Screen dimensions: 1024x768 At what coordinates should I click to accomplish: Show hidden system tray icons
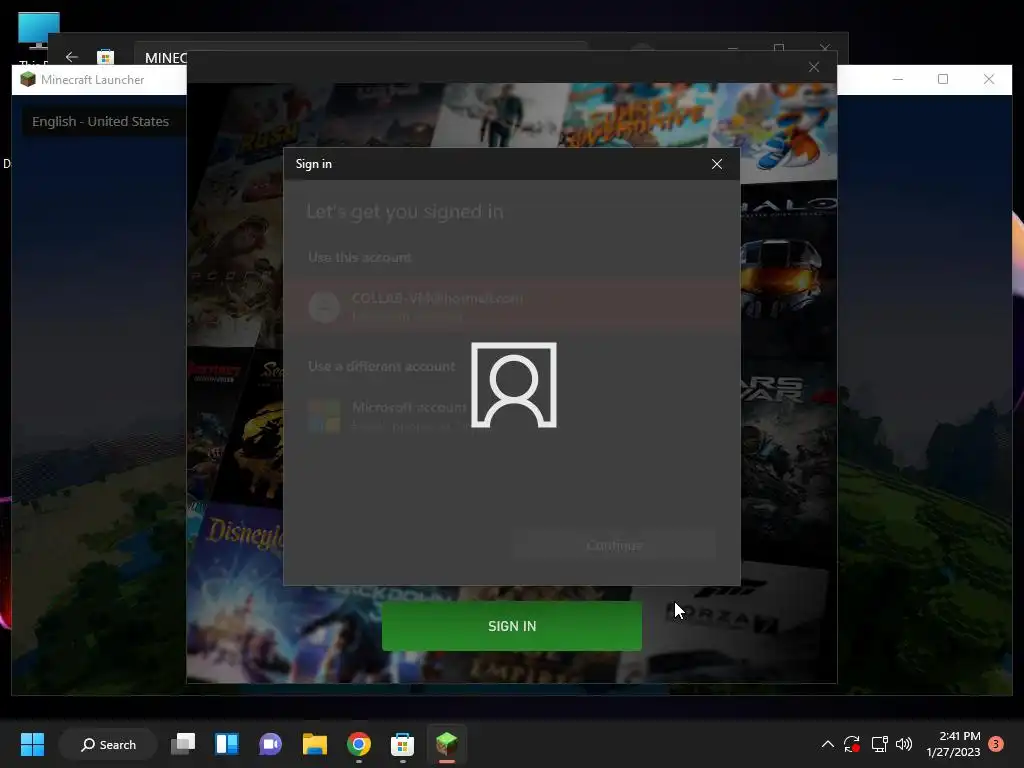tap(827, 744)
